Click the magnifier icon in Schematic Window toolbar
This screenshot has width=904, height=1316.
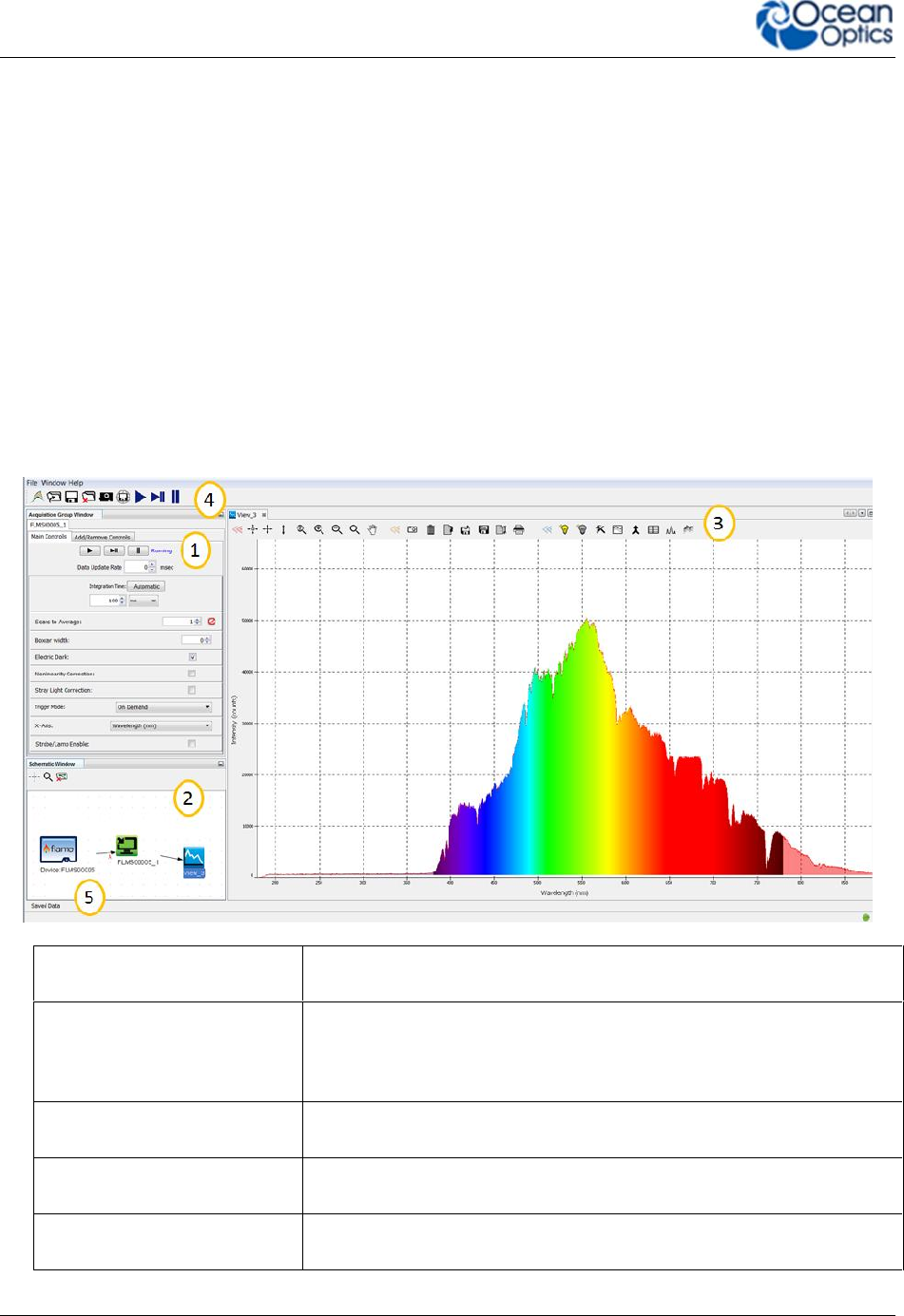coord(48,776)
